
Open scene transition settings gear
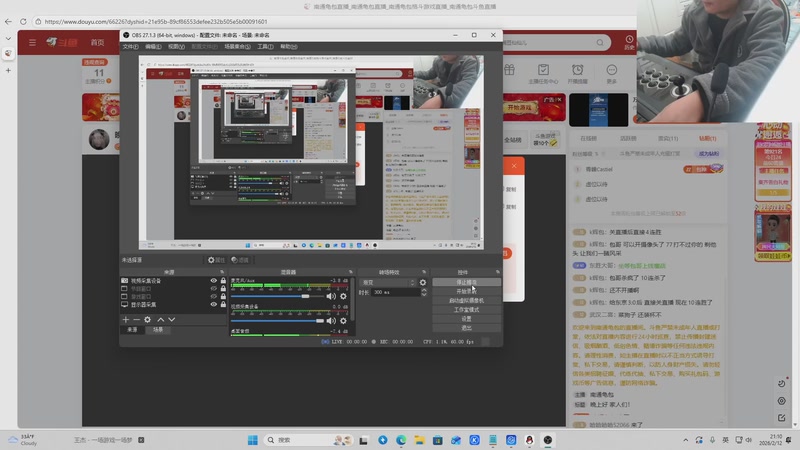pos(422,282)
